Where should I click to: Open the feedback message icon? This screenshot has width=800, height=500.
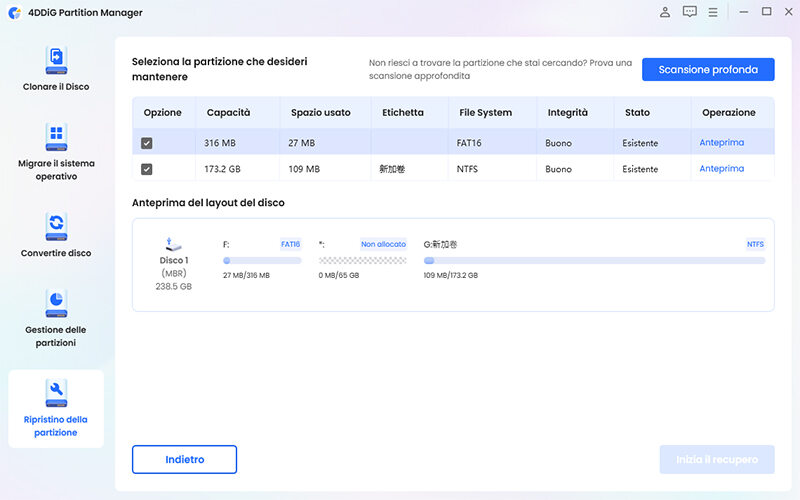(690, 12)
